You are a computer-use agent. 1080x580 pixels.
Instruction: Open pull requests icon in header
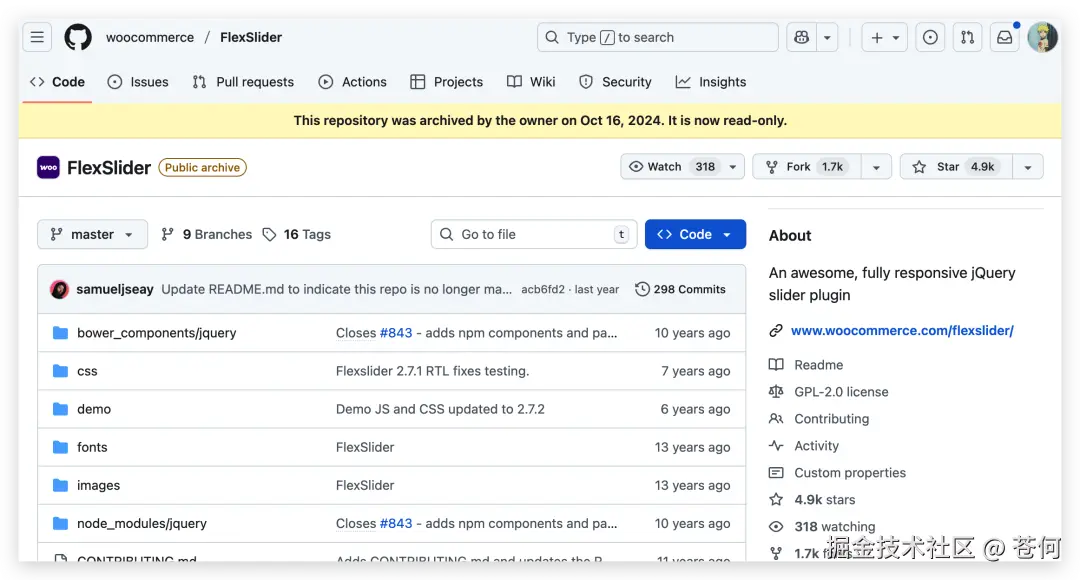click(967, 38)
